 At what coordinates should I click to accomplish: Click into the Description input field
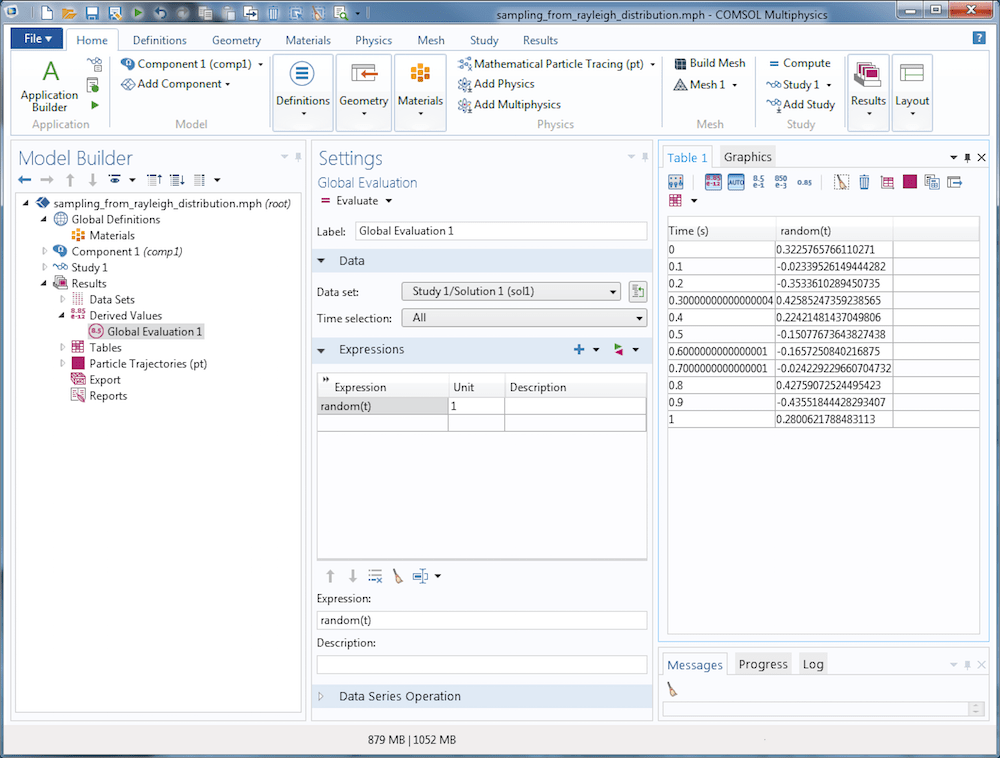pyautogui.click(x=482, y=664)
